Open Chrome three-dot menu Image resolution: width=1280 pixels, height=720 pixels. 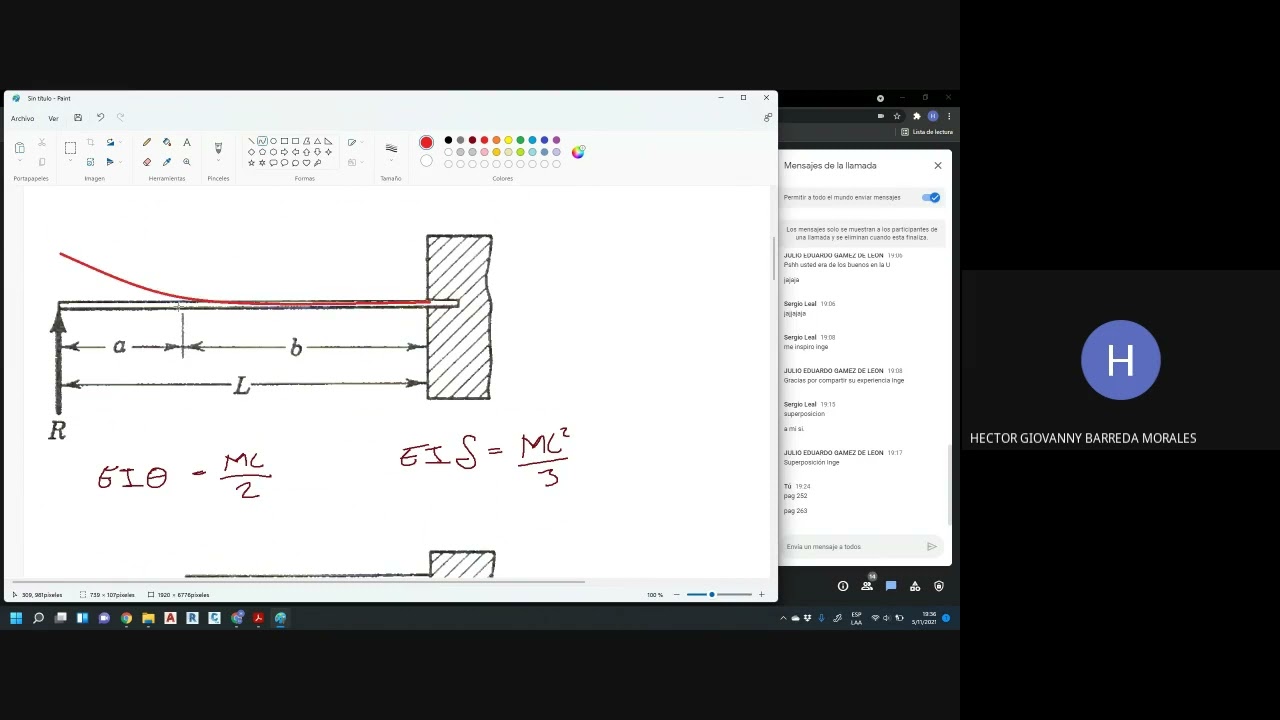[x=949, y=116]
